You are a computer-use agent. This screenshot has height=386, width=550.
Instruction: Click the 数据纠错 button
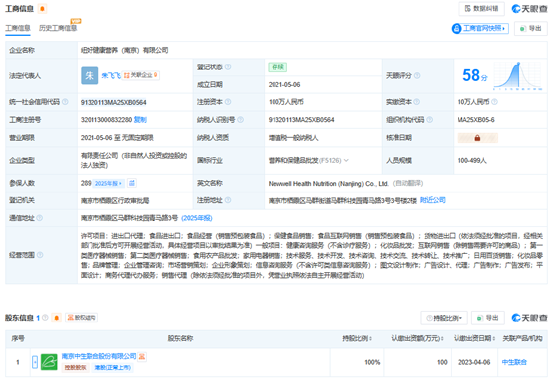click(x=481, y=9)
